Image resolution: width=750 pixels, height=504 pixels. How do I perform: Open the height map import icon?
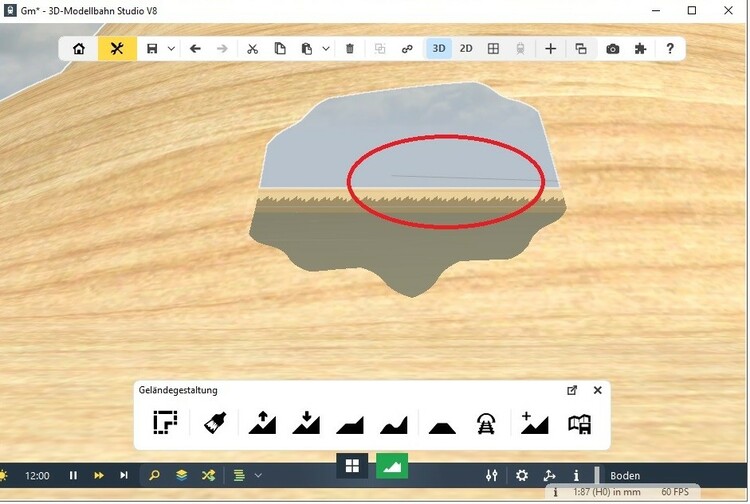click(x=579, y=424)
